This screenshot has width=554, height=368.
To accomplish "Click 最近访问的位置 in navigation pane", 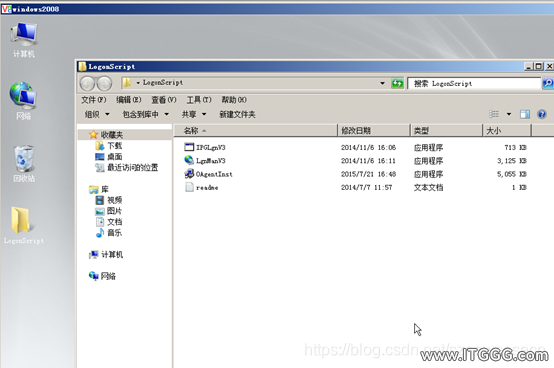I will click(126, 167).
